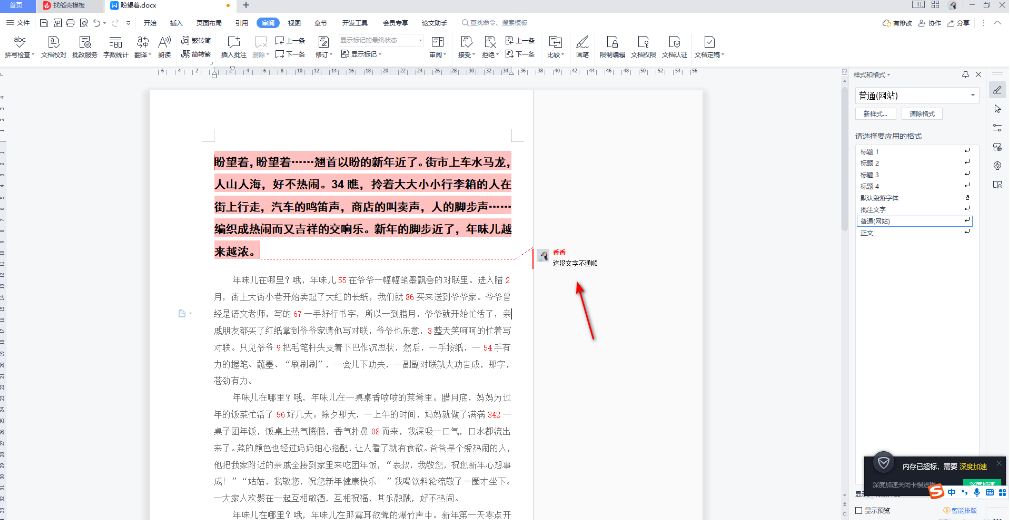Click document certification (文档认证) icon

pyautogui.click(x=674, y=43)
